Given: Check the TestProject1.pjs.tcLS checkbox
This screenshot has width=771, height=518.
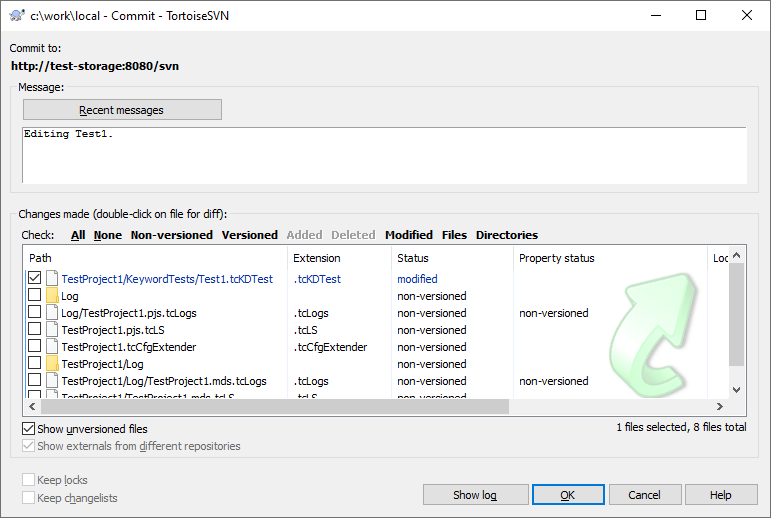Looking at the screenshot, I should tap(35, 330).
